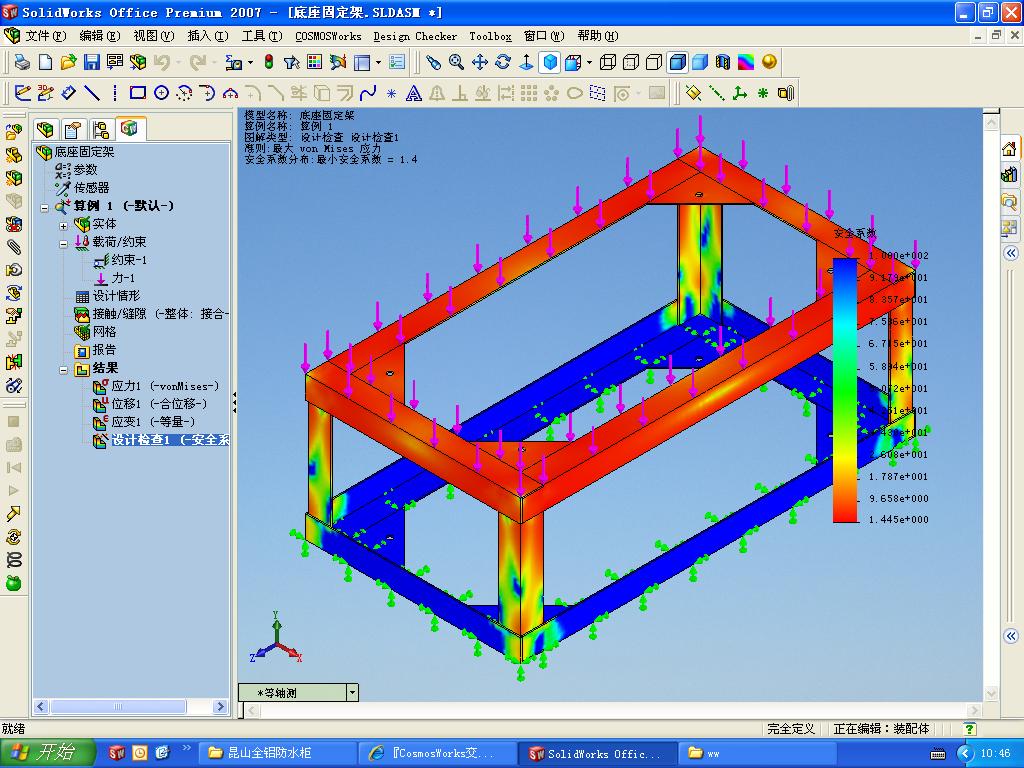Toggle the Standard Views cube icon

551,62
